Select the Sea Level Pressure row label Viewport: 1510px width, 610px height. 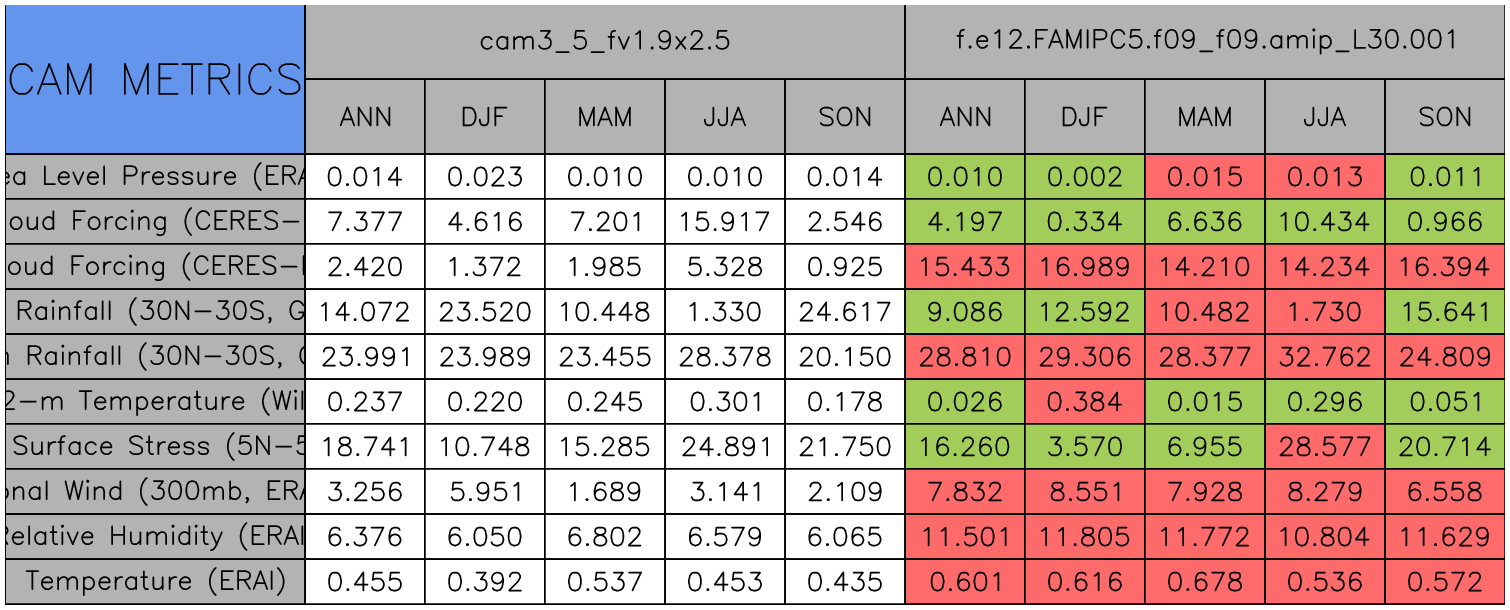tap(155, 176)
